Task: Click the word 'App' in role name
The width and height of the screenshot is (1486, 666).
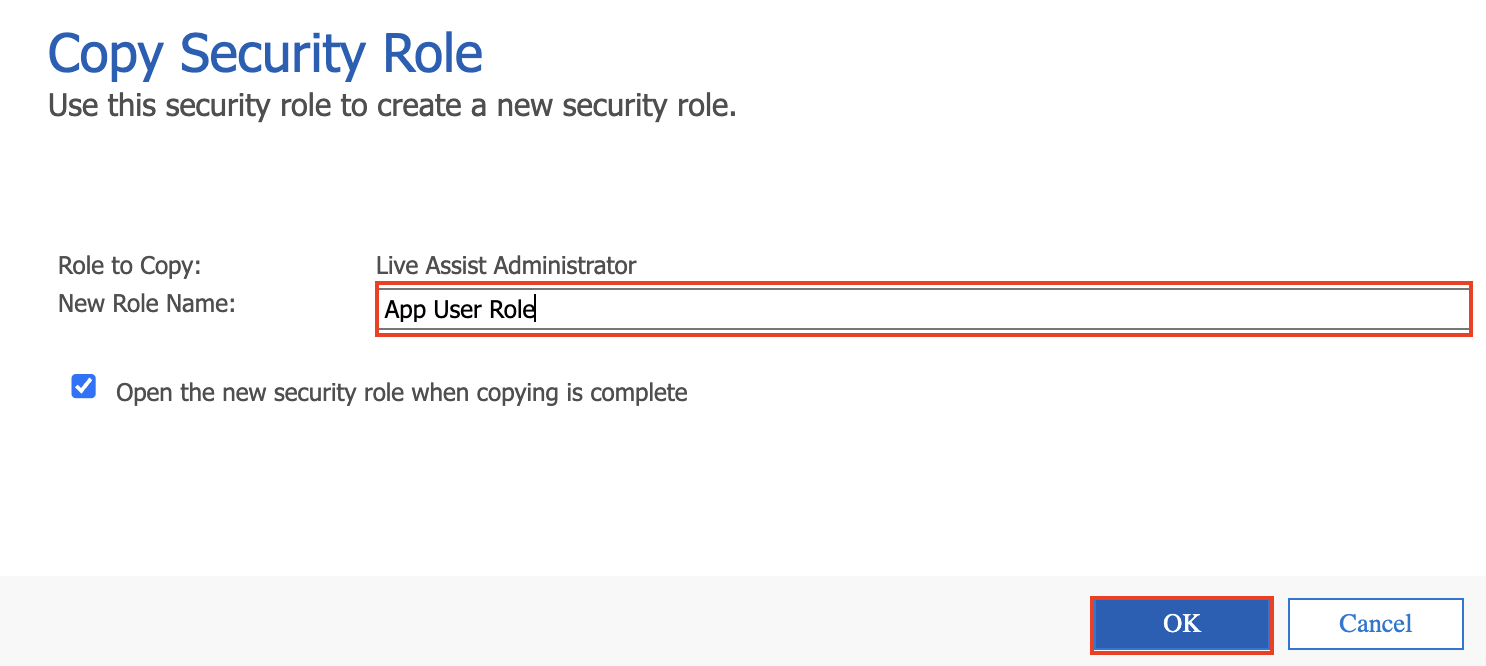Action: click(406, 311)
